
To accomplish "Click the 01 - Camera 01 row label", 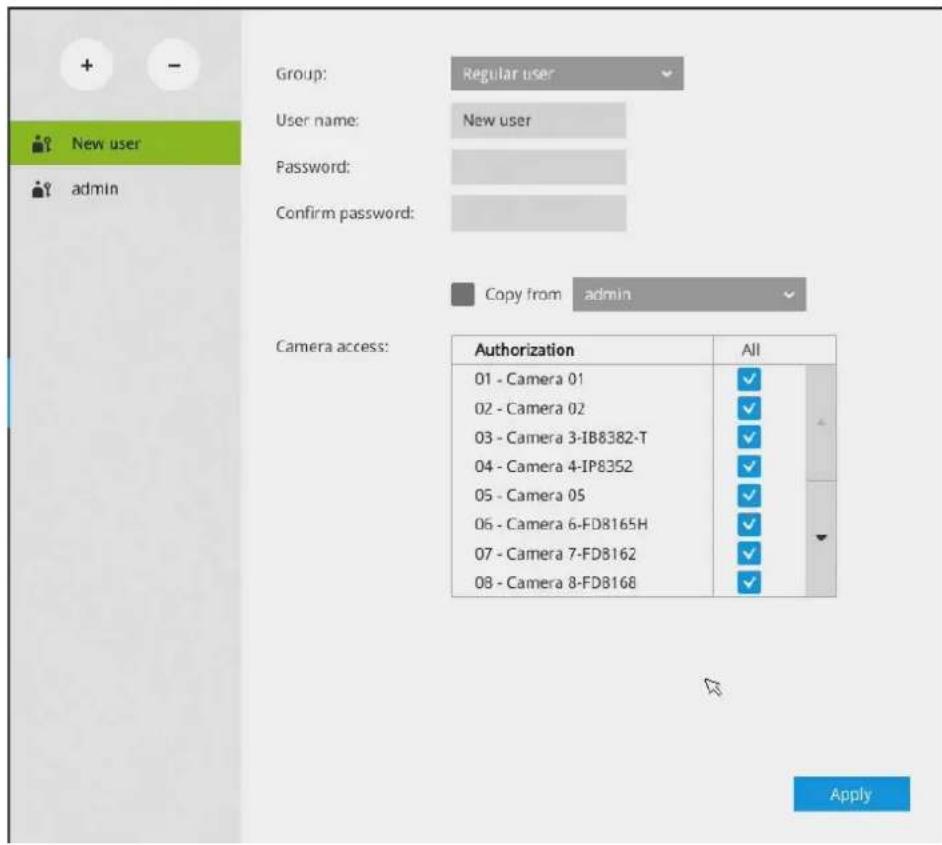I will coord(529,380).
